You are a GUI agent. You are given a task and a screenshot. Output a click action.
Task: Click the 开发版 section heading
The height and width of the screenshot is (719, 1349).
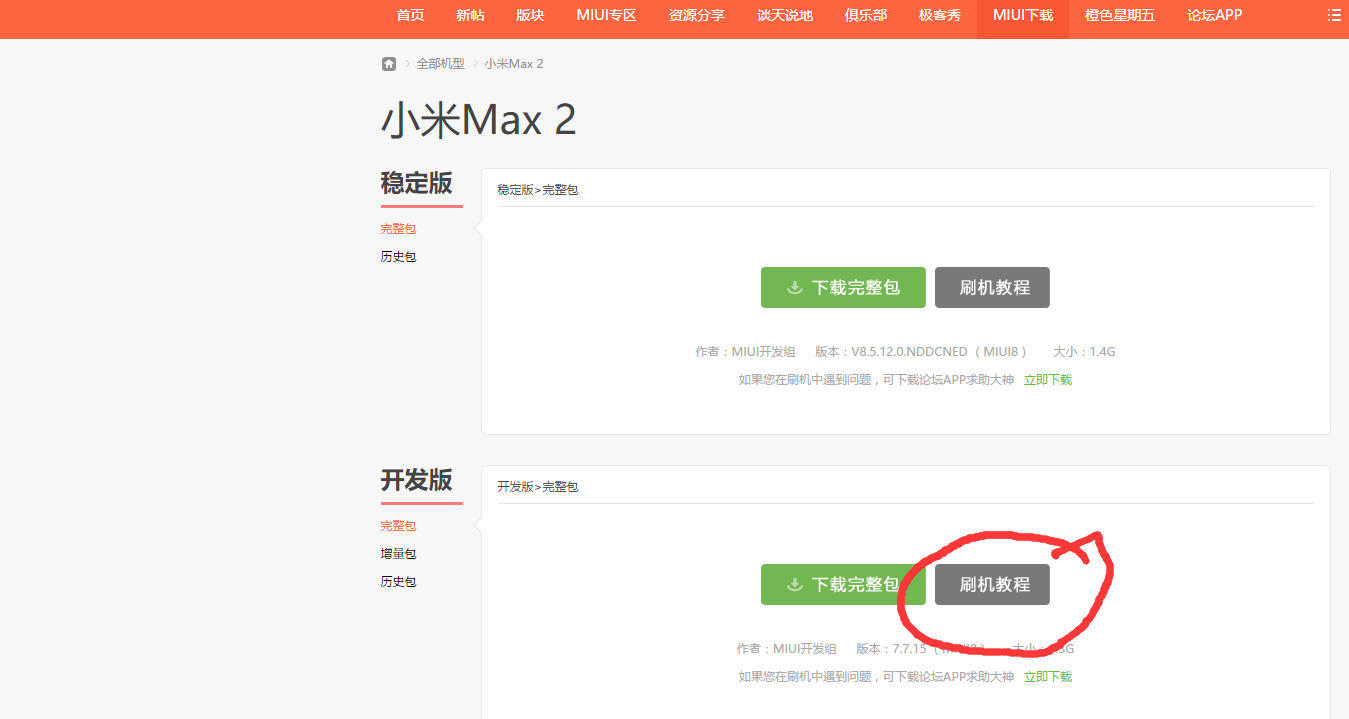tap(417, 480)
